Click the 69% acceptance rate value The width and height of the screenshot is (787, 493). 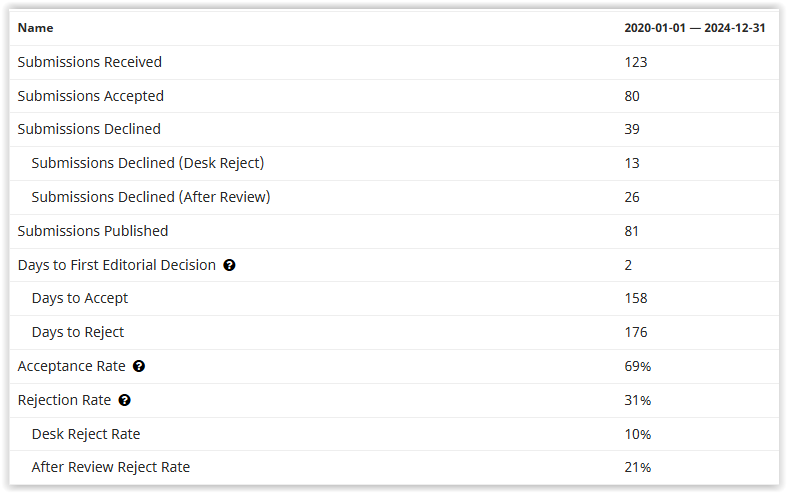click(637, 366)
